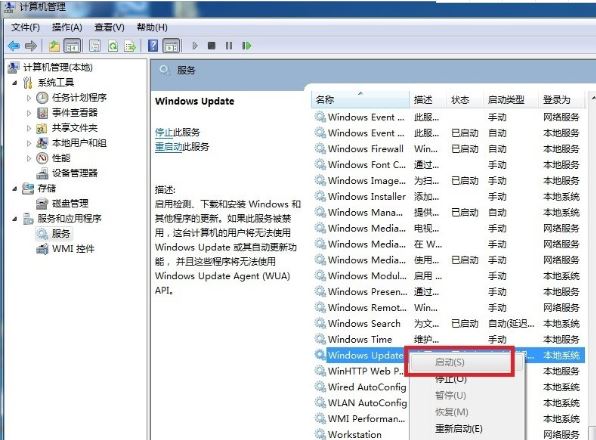This screenshot has width=596, height=440.
Task: Click the Up one level folder icon
Action: (x=54, y=46)
